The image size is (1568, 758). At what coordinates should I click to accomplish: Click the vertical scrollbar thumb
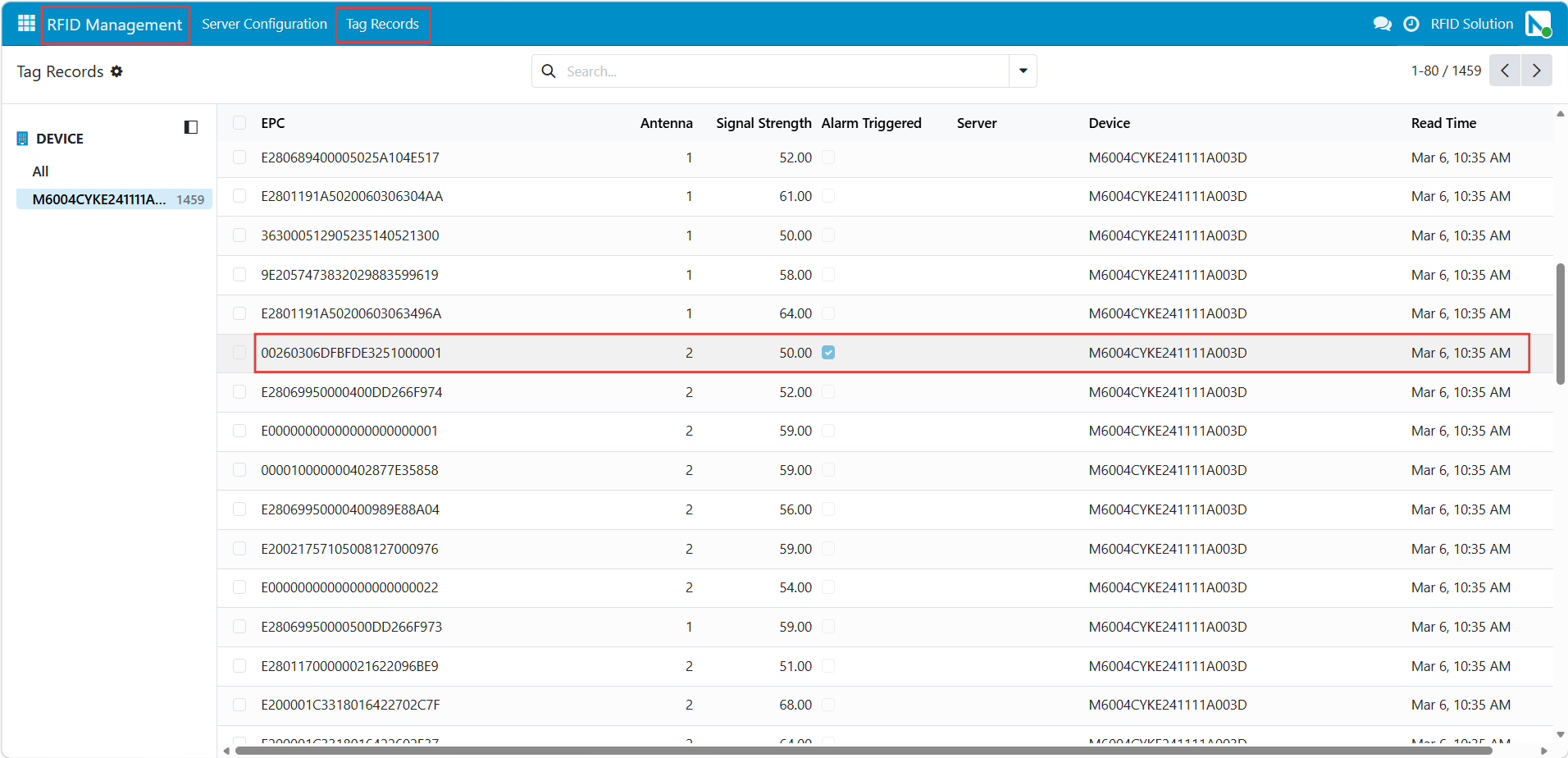pos(1560,324)
